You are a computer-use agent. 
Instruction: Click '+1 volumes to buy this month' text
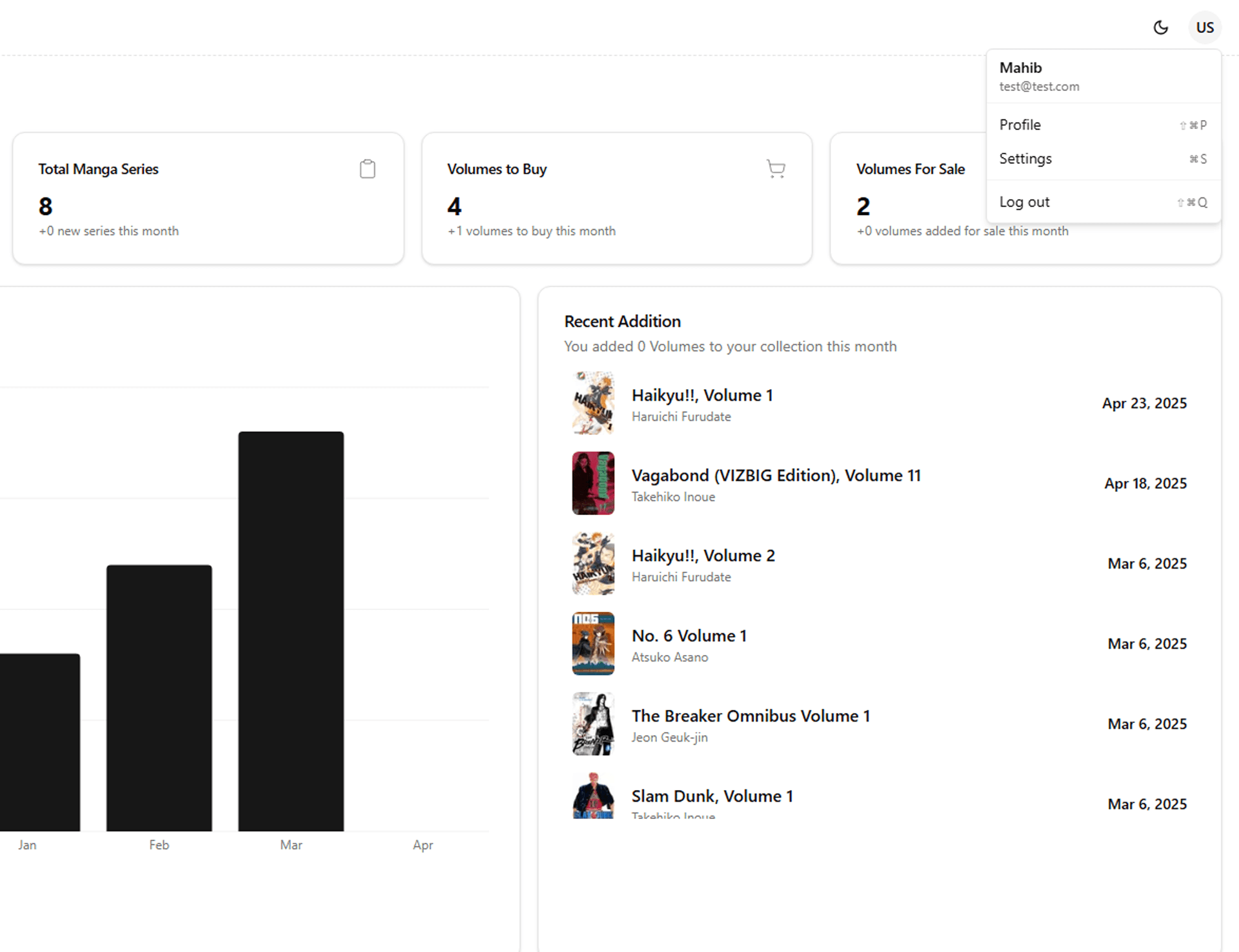[532, 231]
